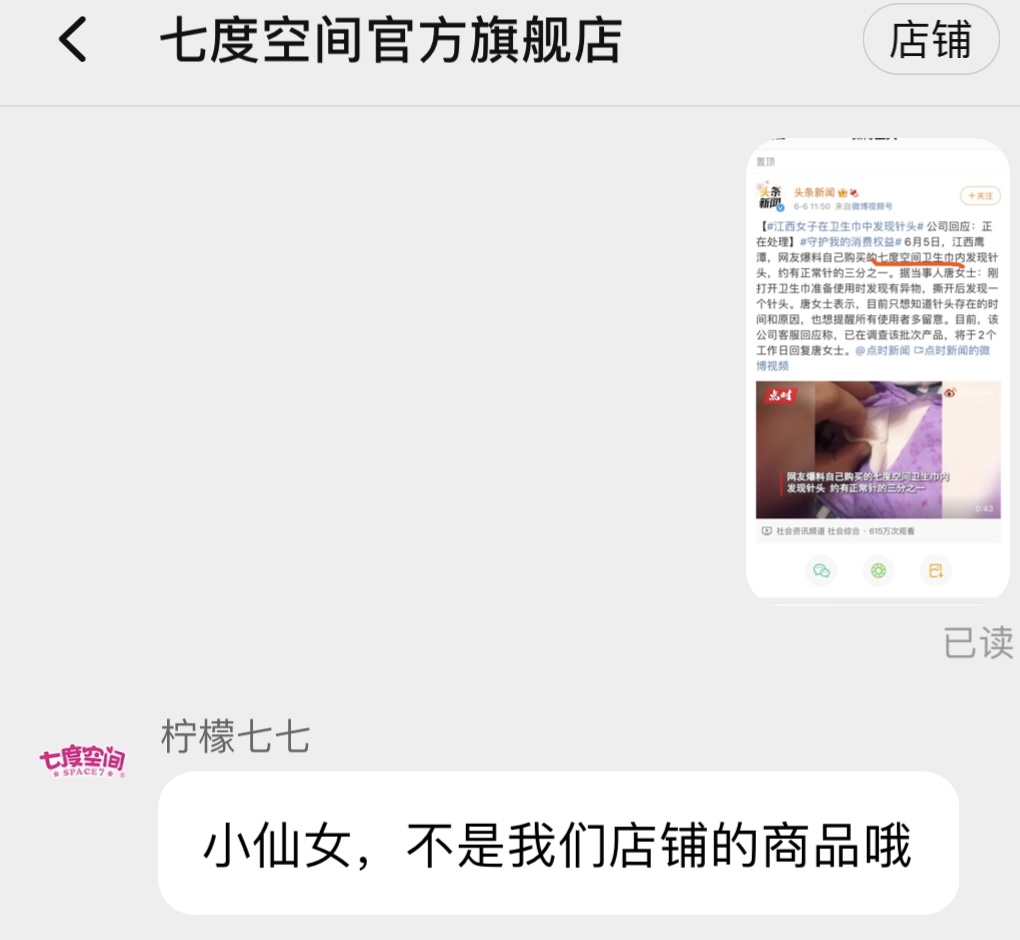The image size is (1020, 940).
Task: Play the purple sanitary pad video thumbnail
Action: 878,450
